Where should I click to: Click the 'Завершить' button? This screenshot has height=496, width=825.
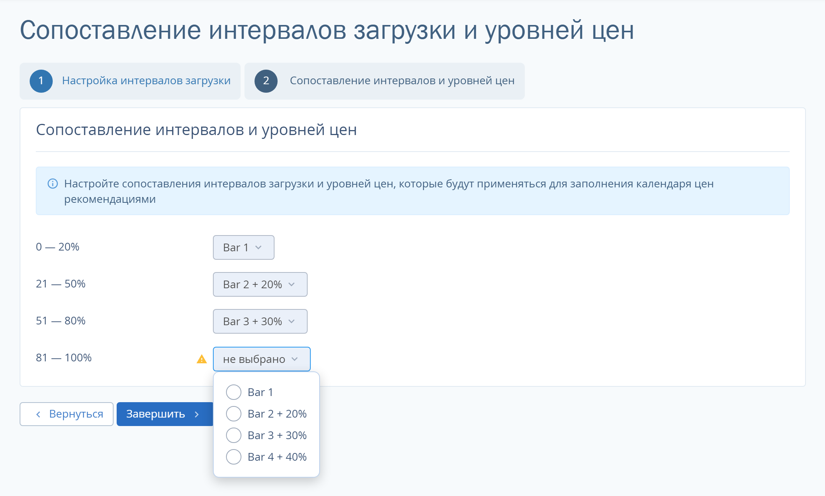click(165, 414)
